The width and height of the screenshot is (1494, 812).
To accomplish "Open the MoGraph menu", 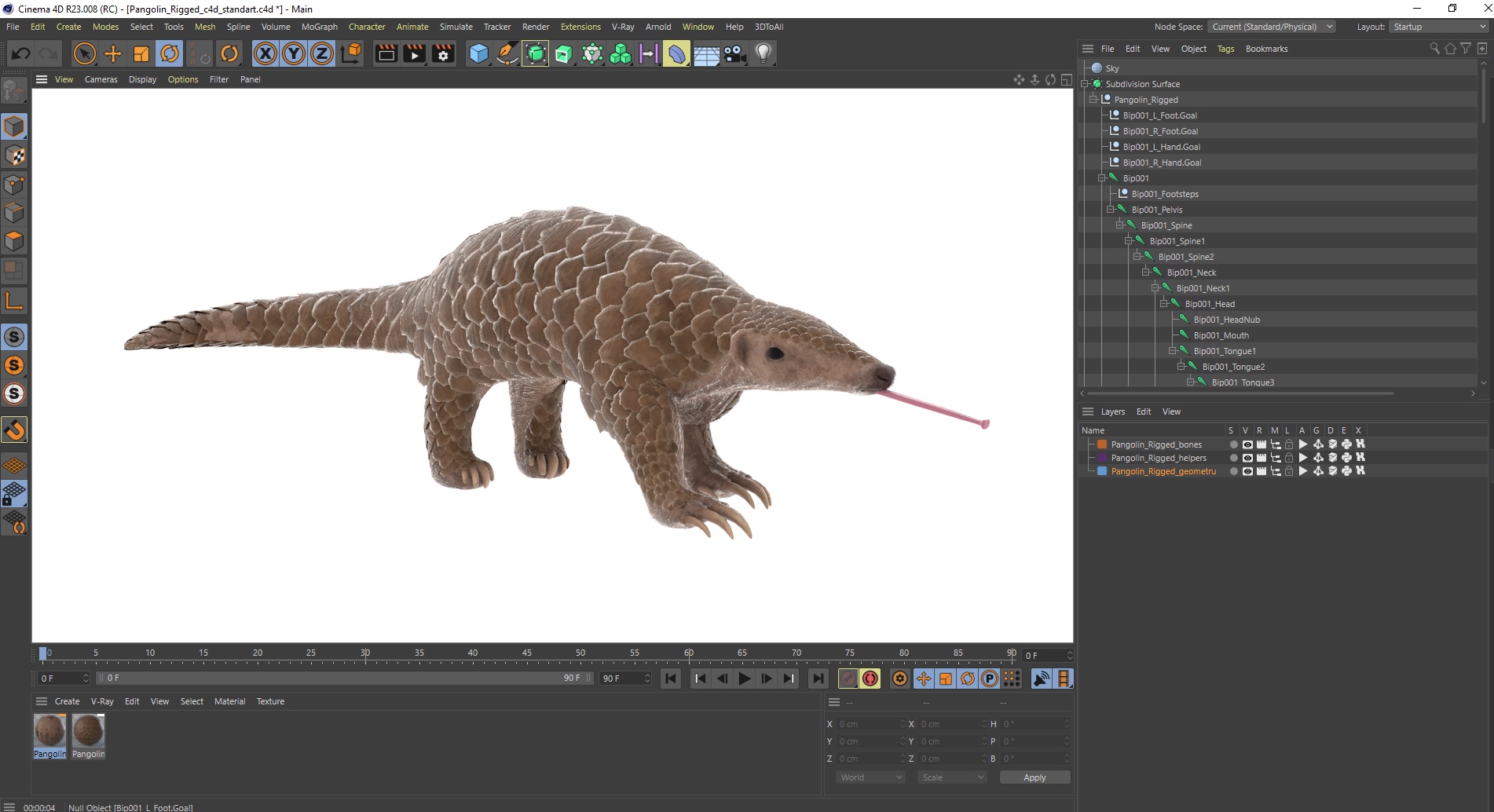I will [x=319, y=27].
